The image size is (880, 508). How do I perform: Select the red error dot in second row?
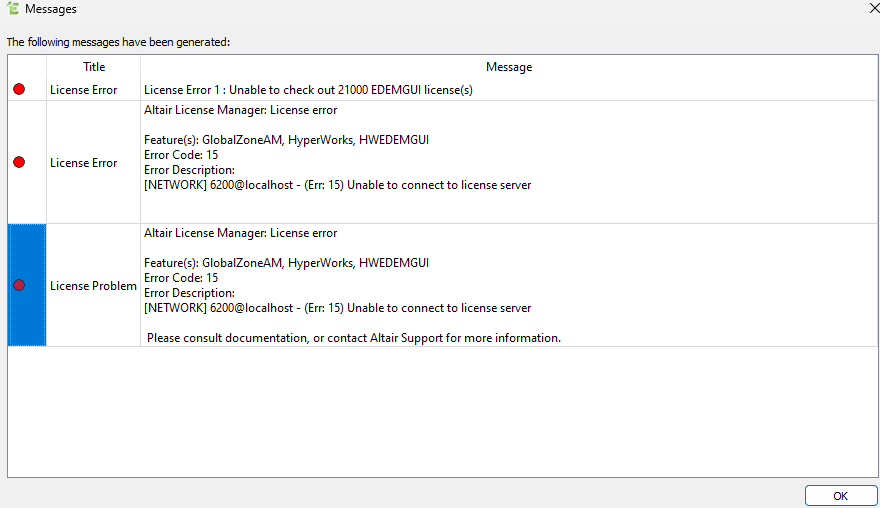coord(19,162)
